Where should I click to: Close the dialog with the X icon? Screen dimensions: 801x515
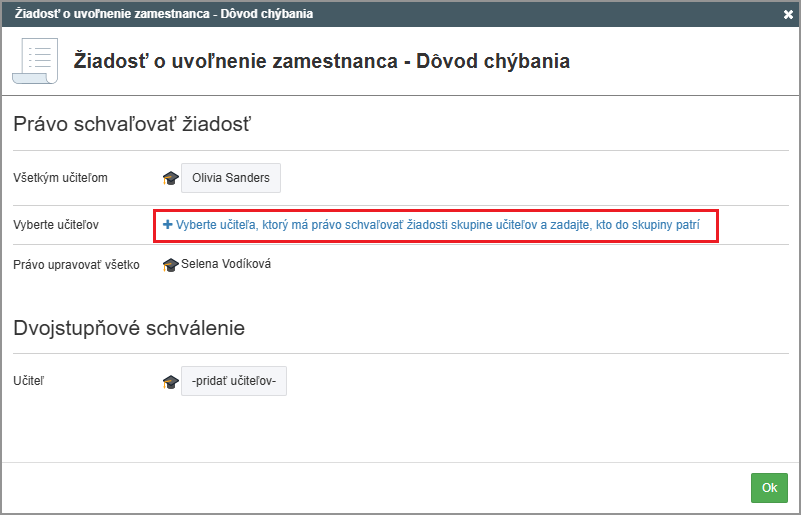788,14
